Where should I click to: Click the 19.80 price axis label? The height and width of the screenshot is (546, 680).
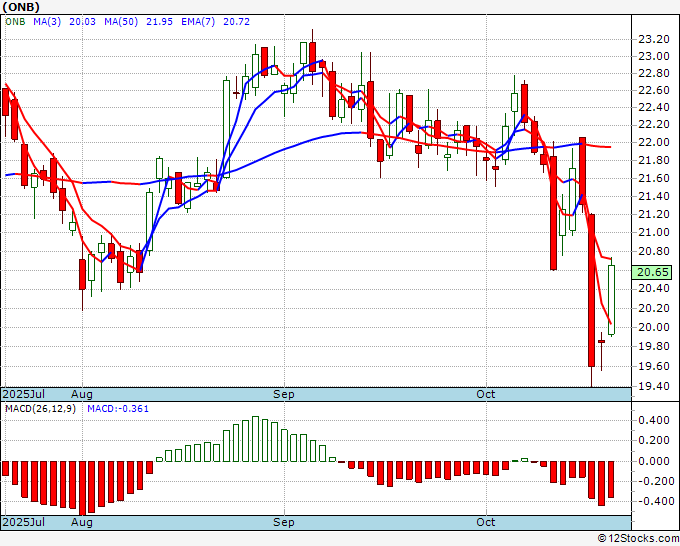[x=654, y=347]
